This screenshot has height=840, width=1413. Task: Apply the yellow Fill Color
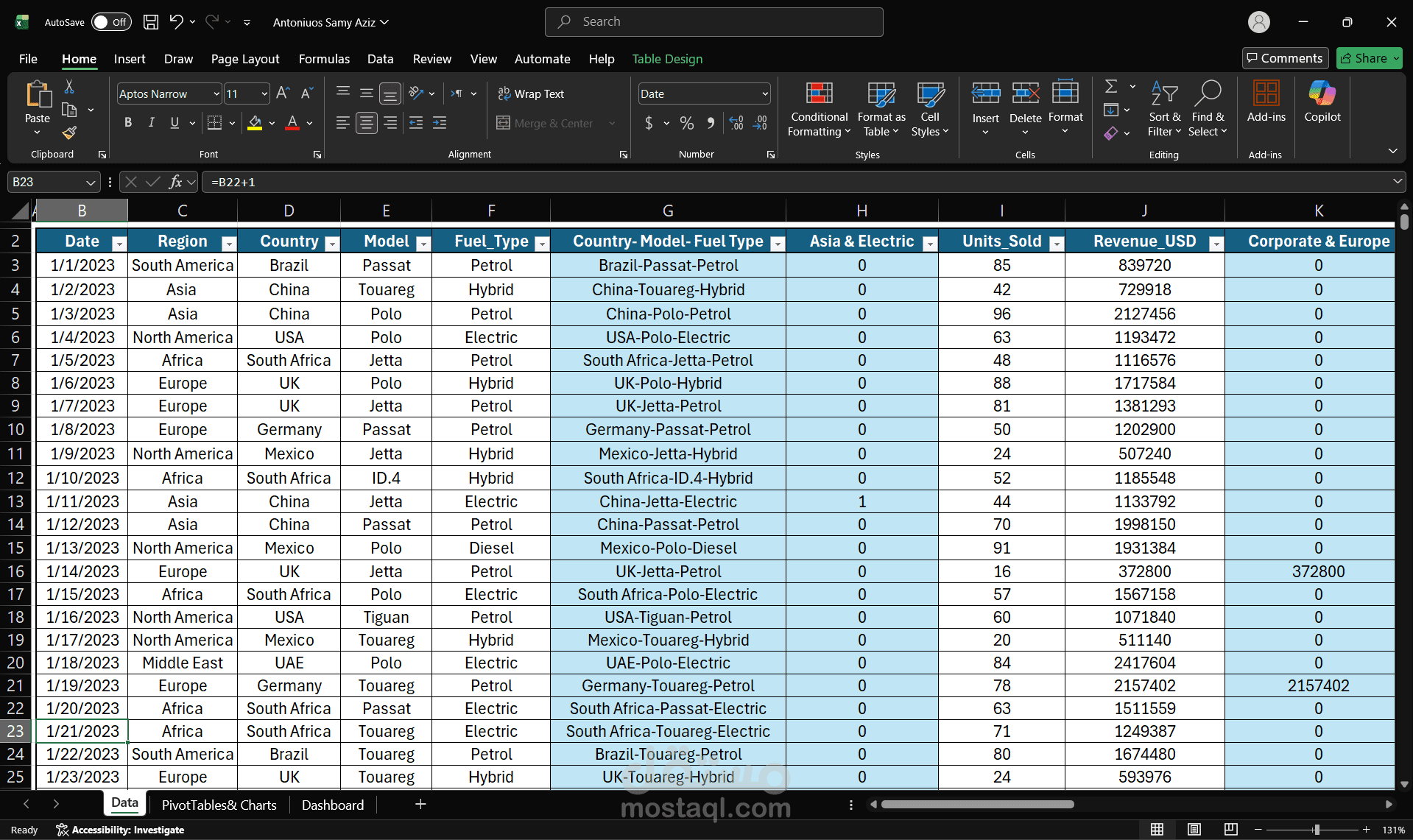click(x=255, y=123)
